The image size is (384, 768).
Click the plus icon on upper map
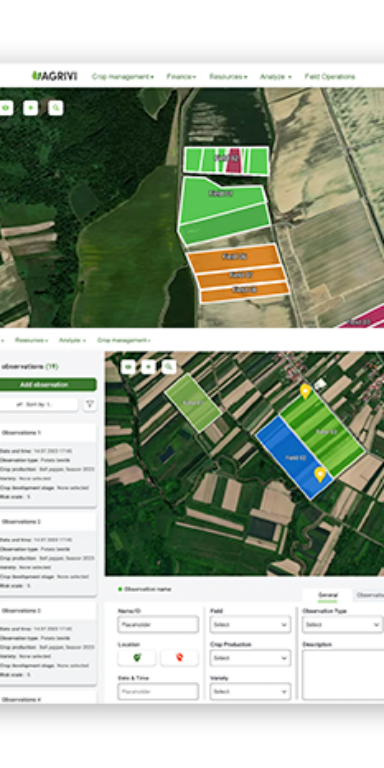click(x=30, y=108)
